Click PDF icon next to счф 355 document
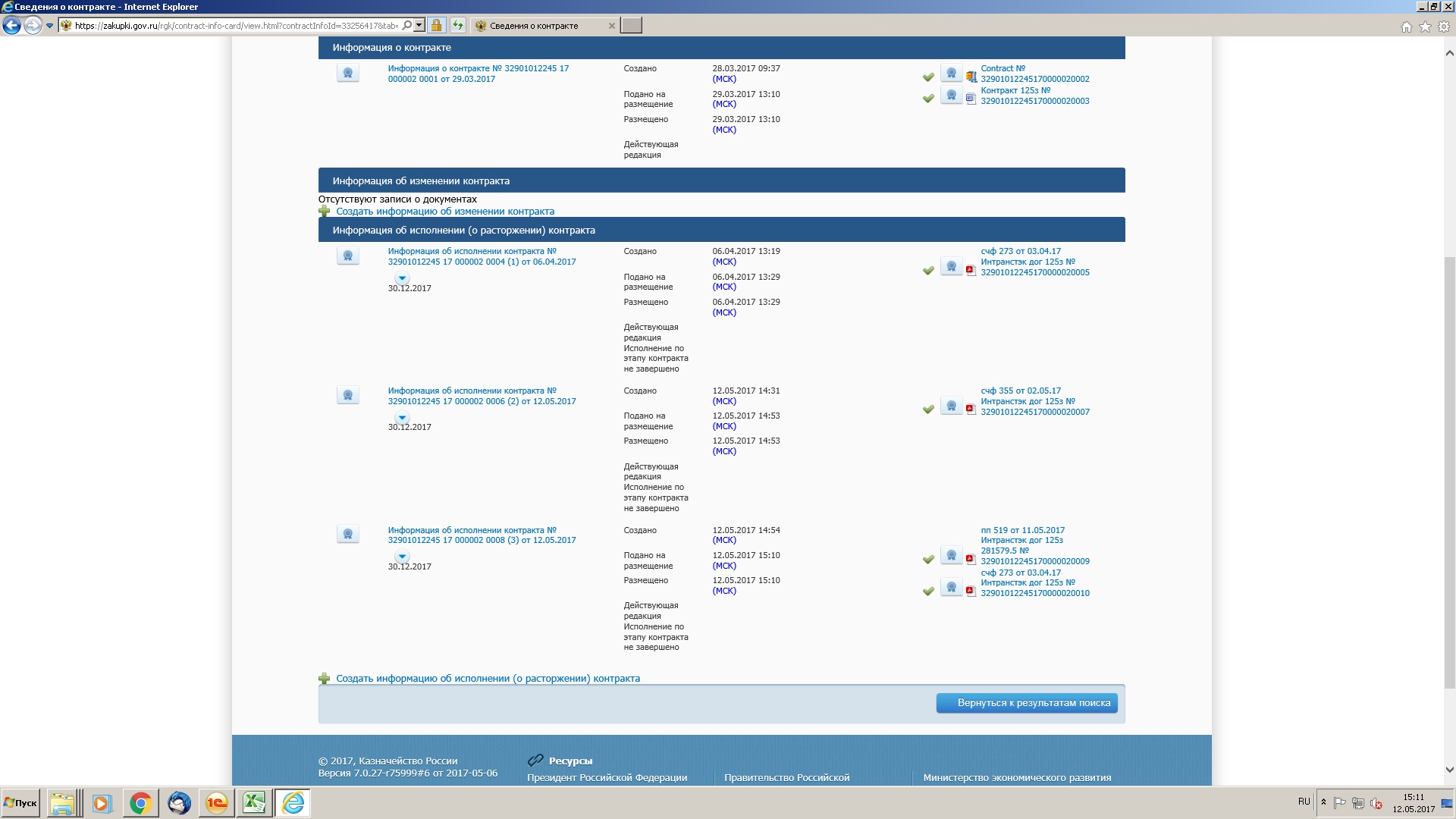Image resolution: width=1456 pixels, height=819 pixels. (970, 409)
